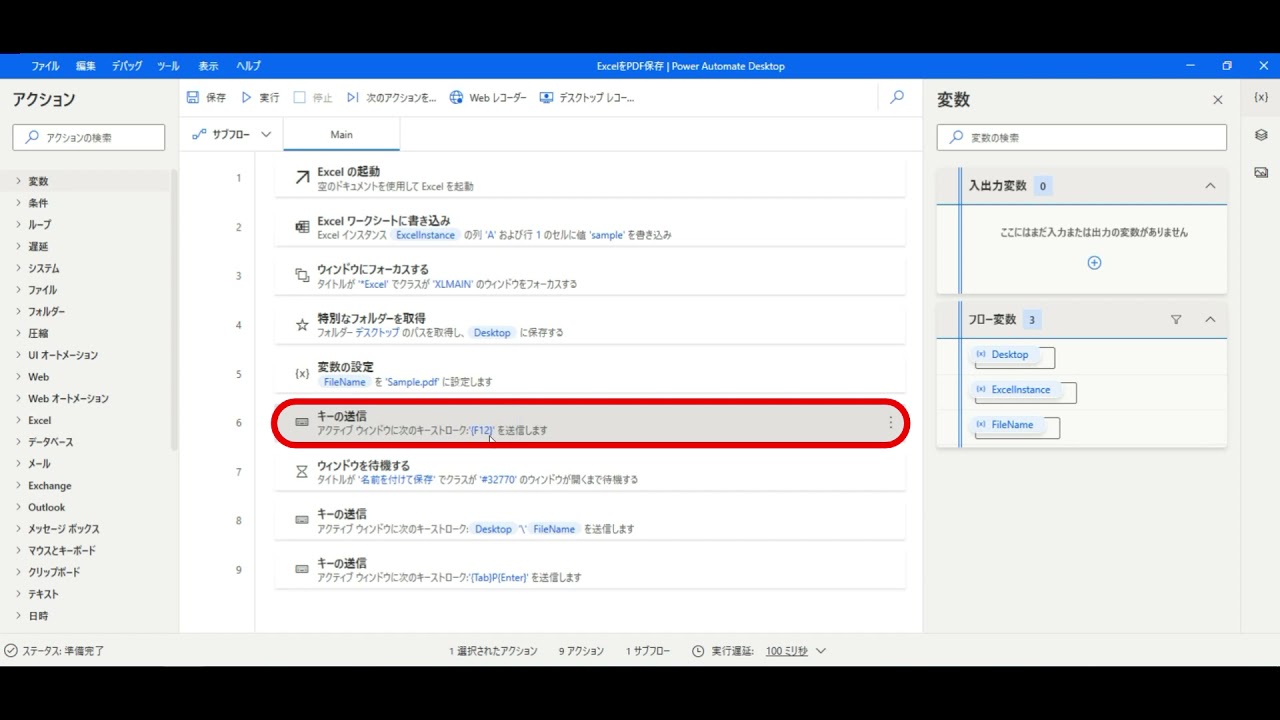The image size is (1280, 720).
Task: Click the 変数の検索 search field
Action: click(1082, 137)
